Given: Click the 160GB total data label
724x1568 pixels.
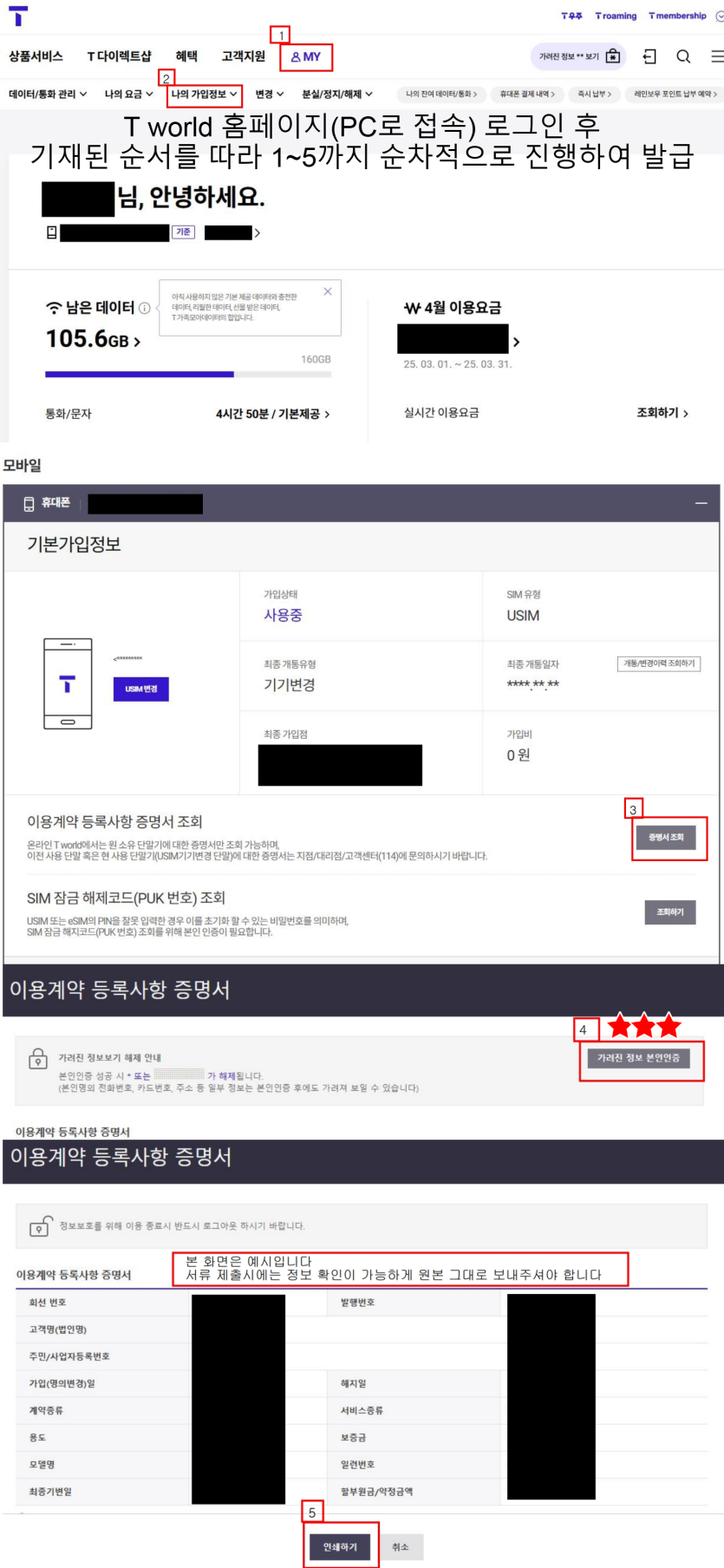Looking at the screenshot, I should [316, 359].
